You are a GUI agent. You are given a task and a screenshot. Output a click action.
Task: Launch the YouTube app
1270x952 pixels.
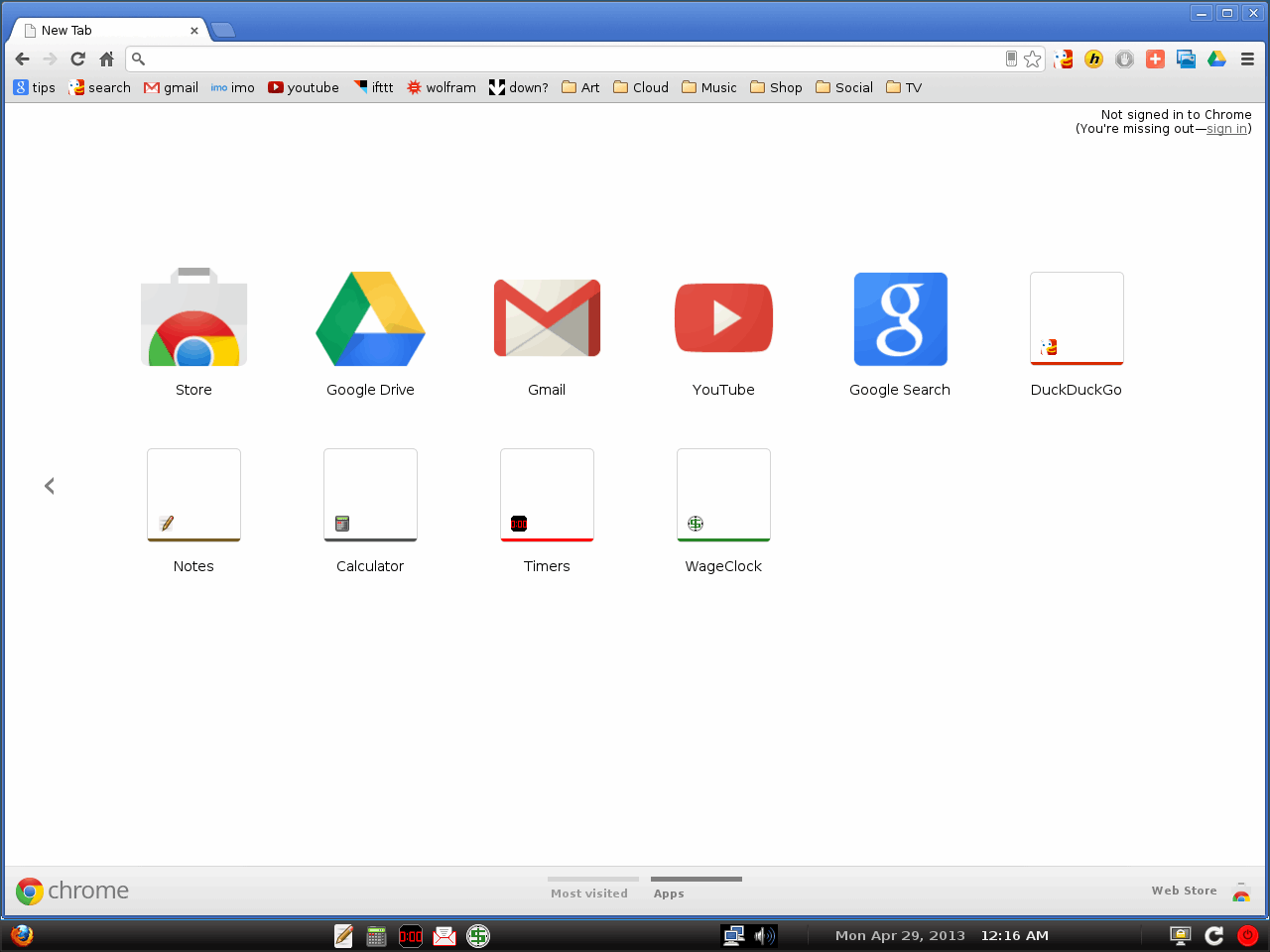(x=723, y=318)
